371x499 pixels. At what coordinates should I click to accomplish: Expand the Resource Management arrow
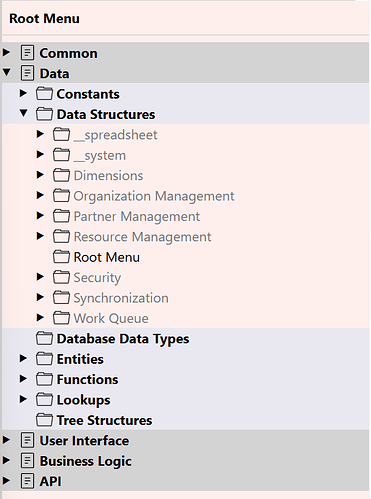pos(40,236)
